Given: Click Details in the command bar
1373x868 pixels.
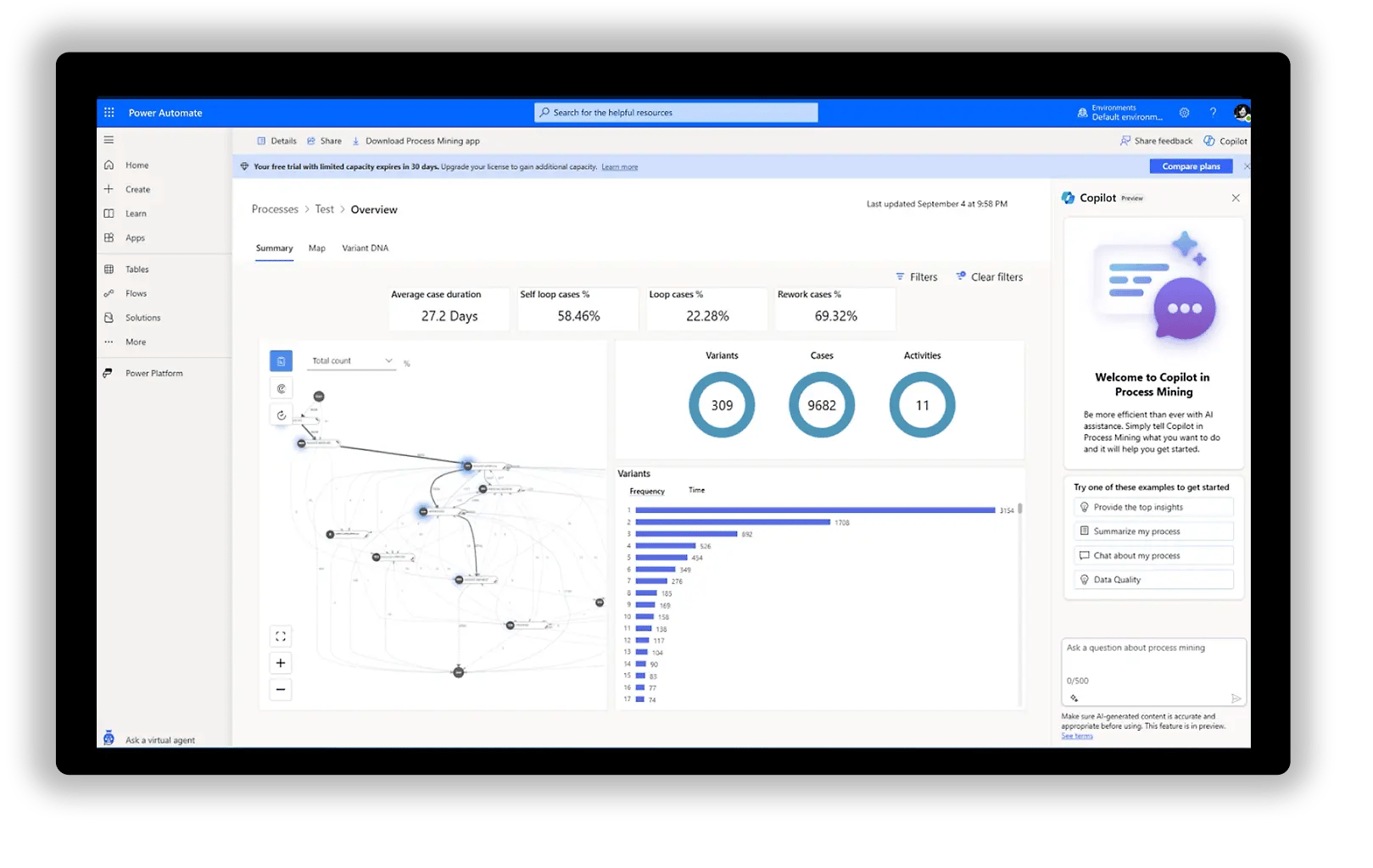Looking at the screenshot, I should [x=277, y=142].
